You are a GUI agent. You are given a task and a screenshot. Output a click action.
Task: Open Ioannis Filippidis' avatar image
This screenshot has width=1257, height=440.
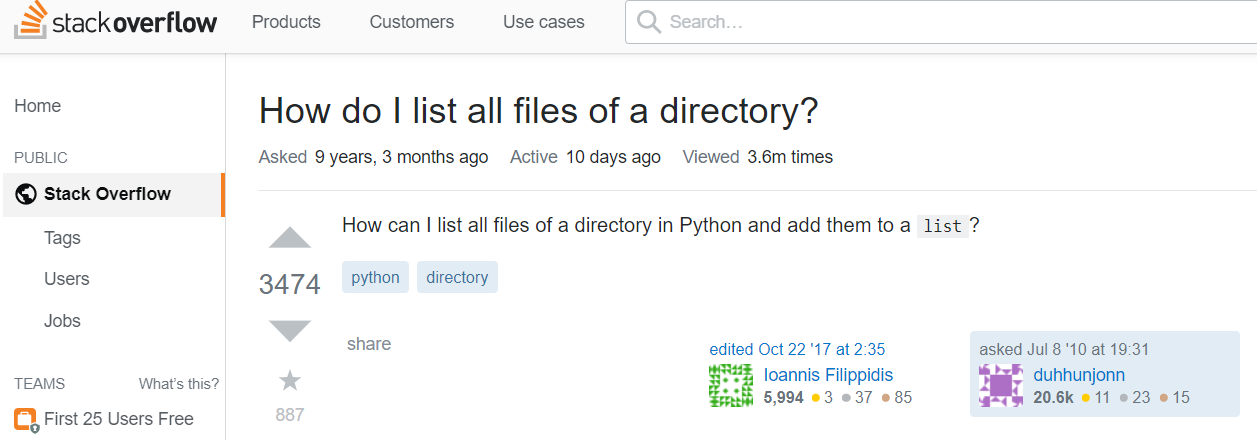pos(731,386)
